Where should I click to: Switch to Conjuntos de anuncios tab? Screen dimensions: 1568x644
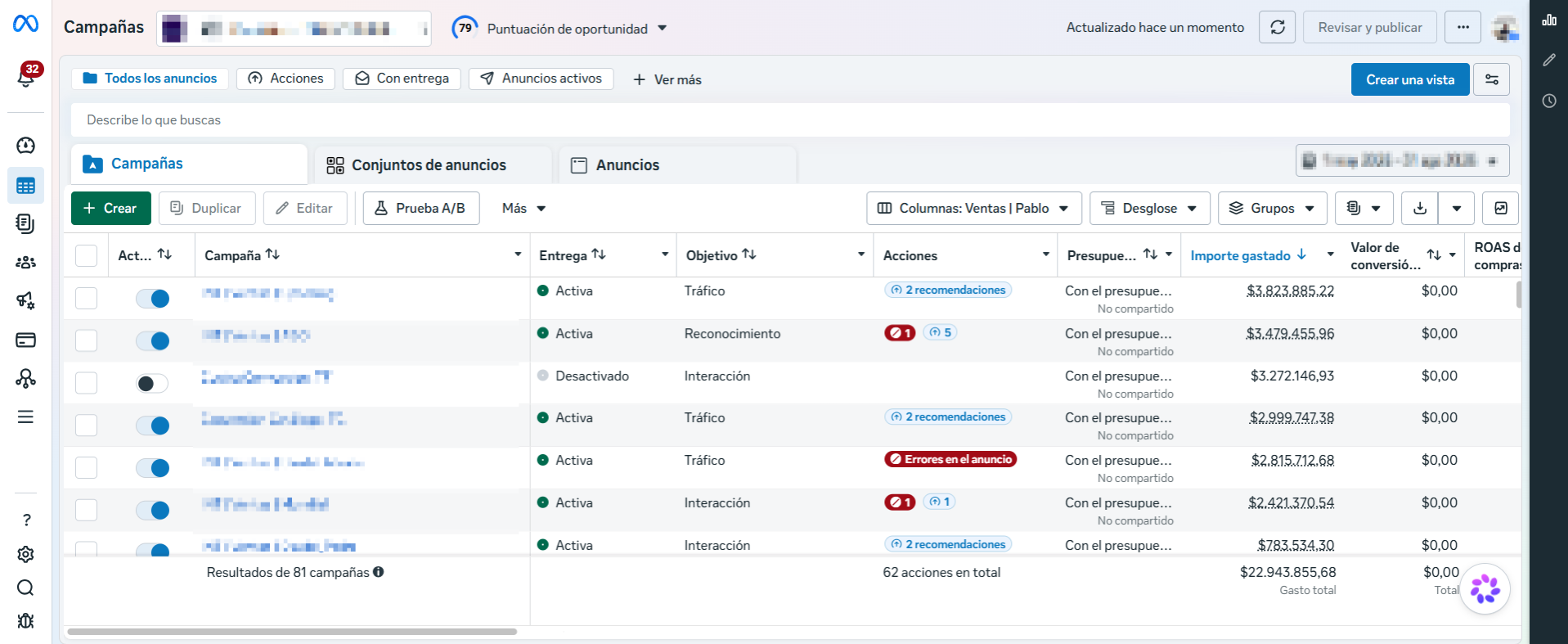pyautogui.click(x=432, y=164)
